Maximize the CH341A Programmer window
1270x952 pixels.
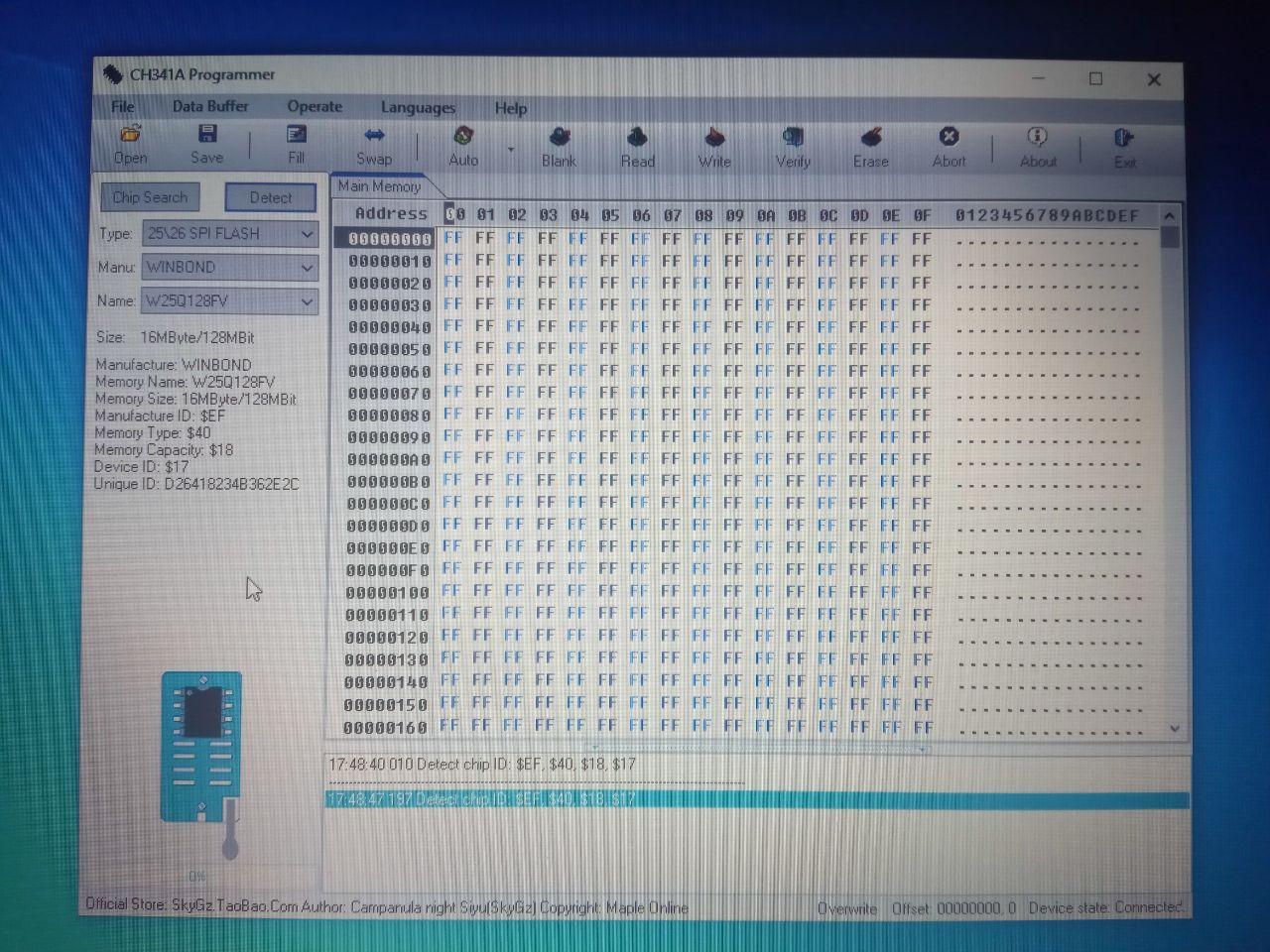coord(1095,78)
